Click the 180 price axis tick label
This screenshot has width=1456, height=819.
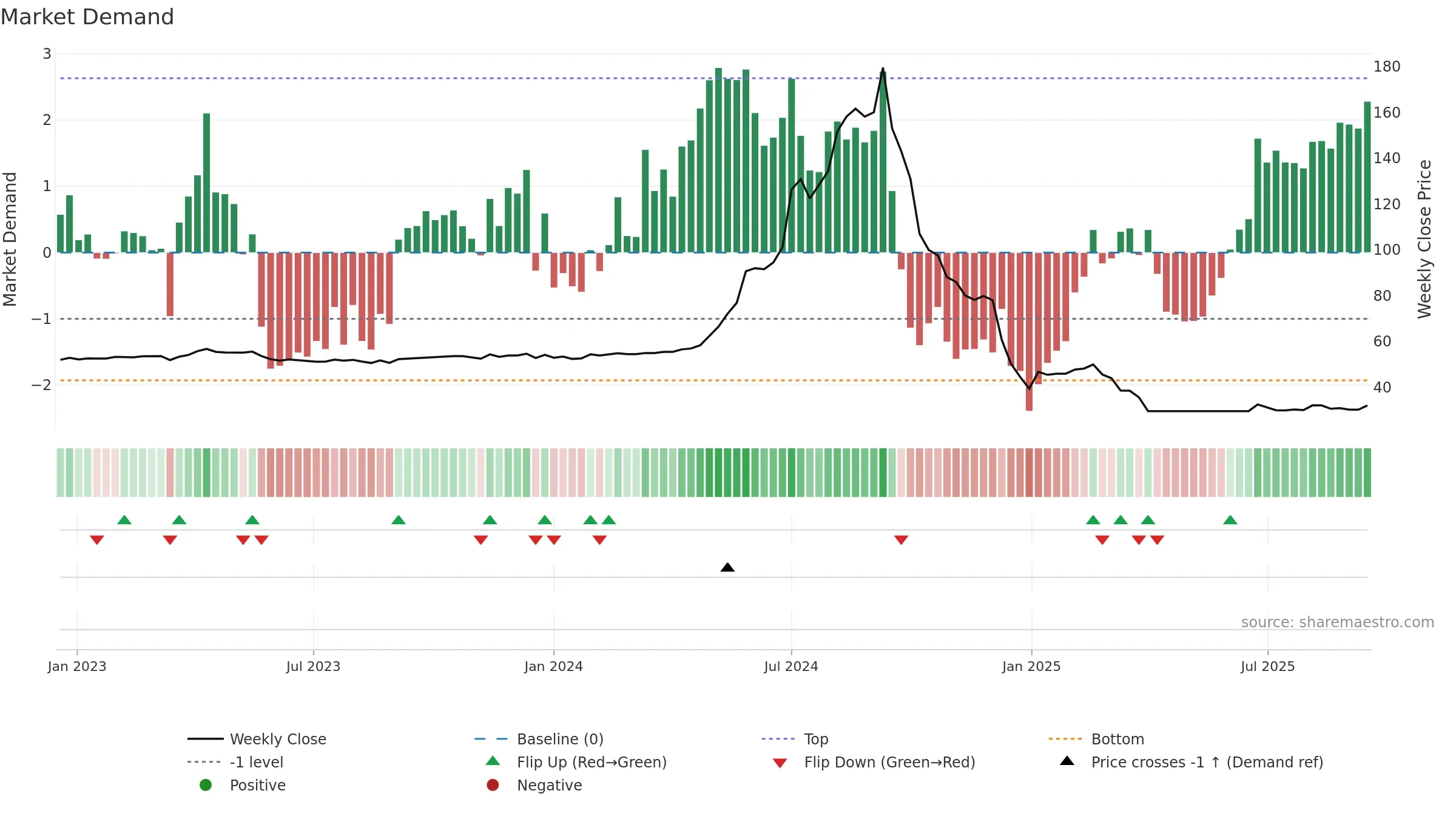pyautogui.click(x=1387, y=67)
